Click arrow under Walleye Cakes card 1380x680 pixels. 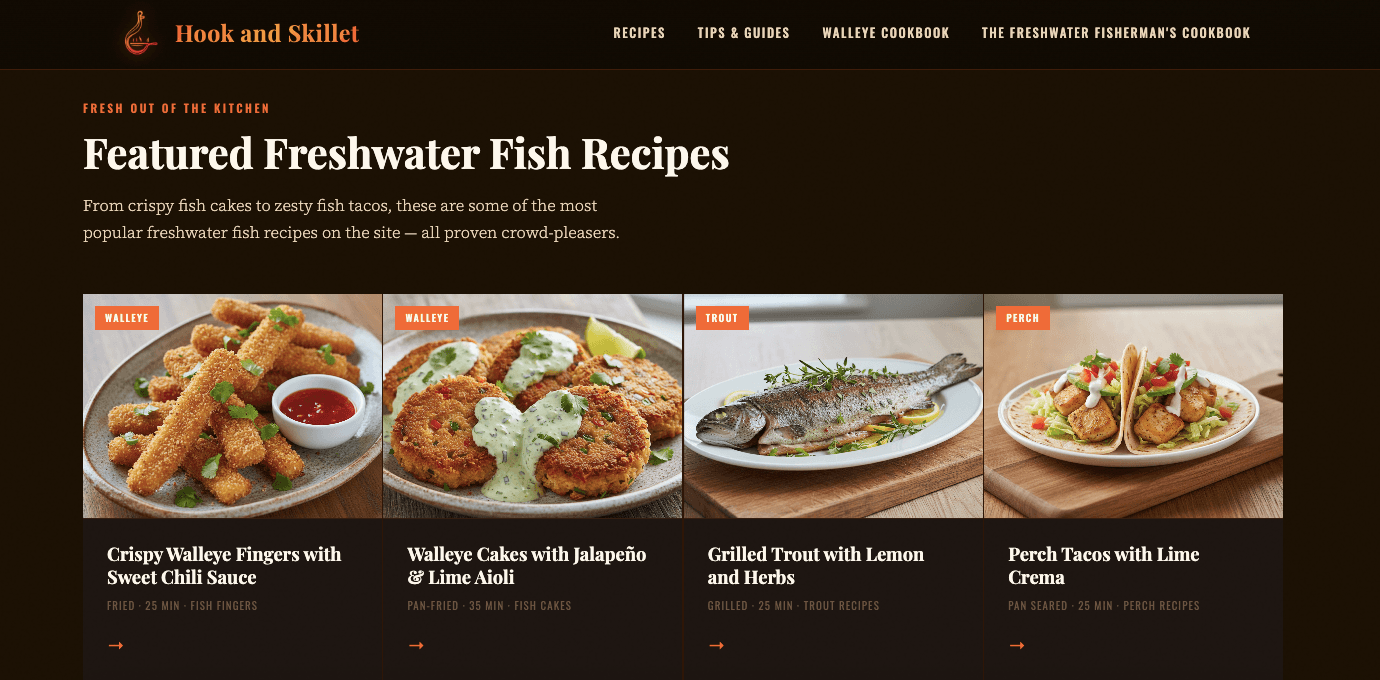(x=416, y=645)
